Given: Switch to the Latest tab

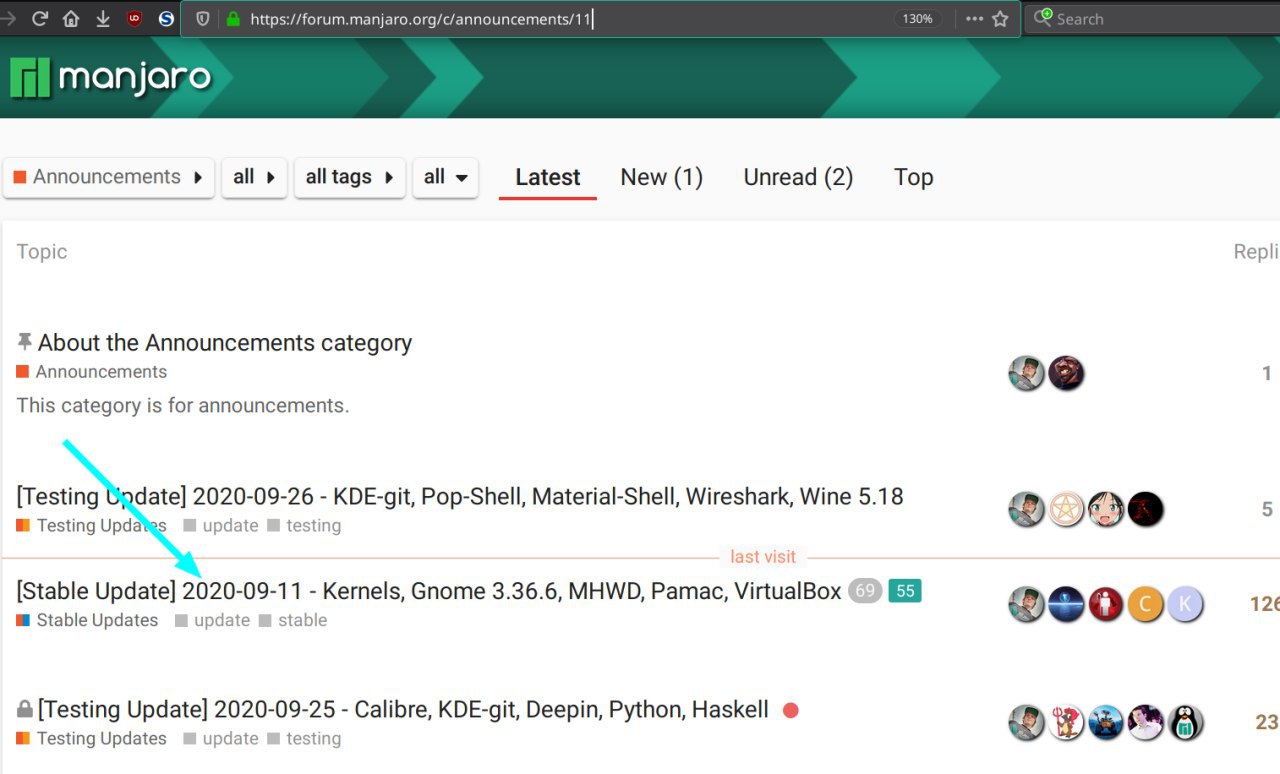Looking at the screenshot, I should click(547, 178).
